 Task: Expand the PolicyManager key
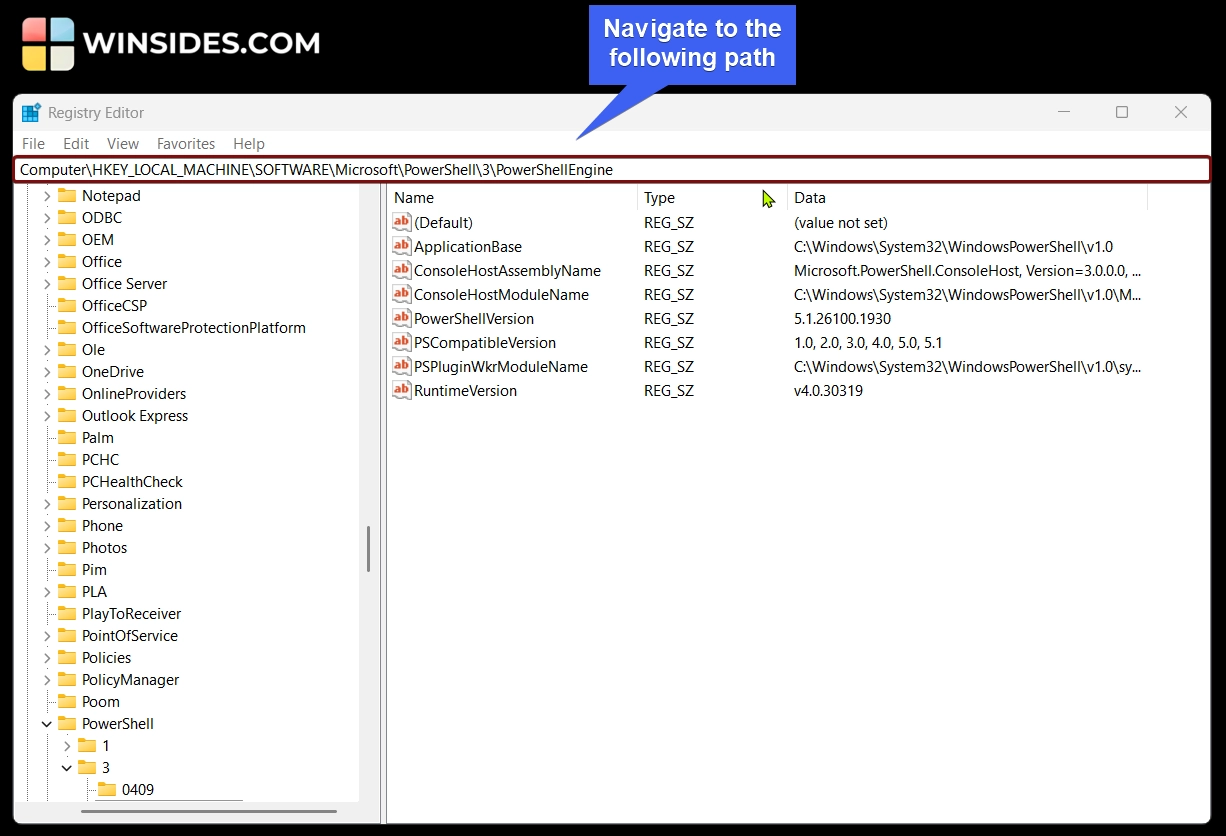point(47,680)
